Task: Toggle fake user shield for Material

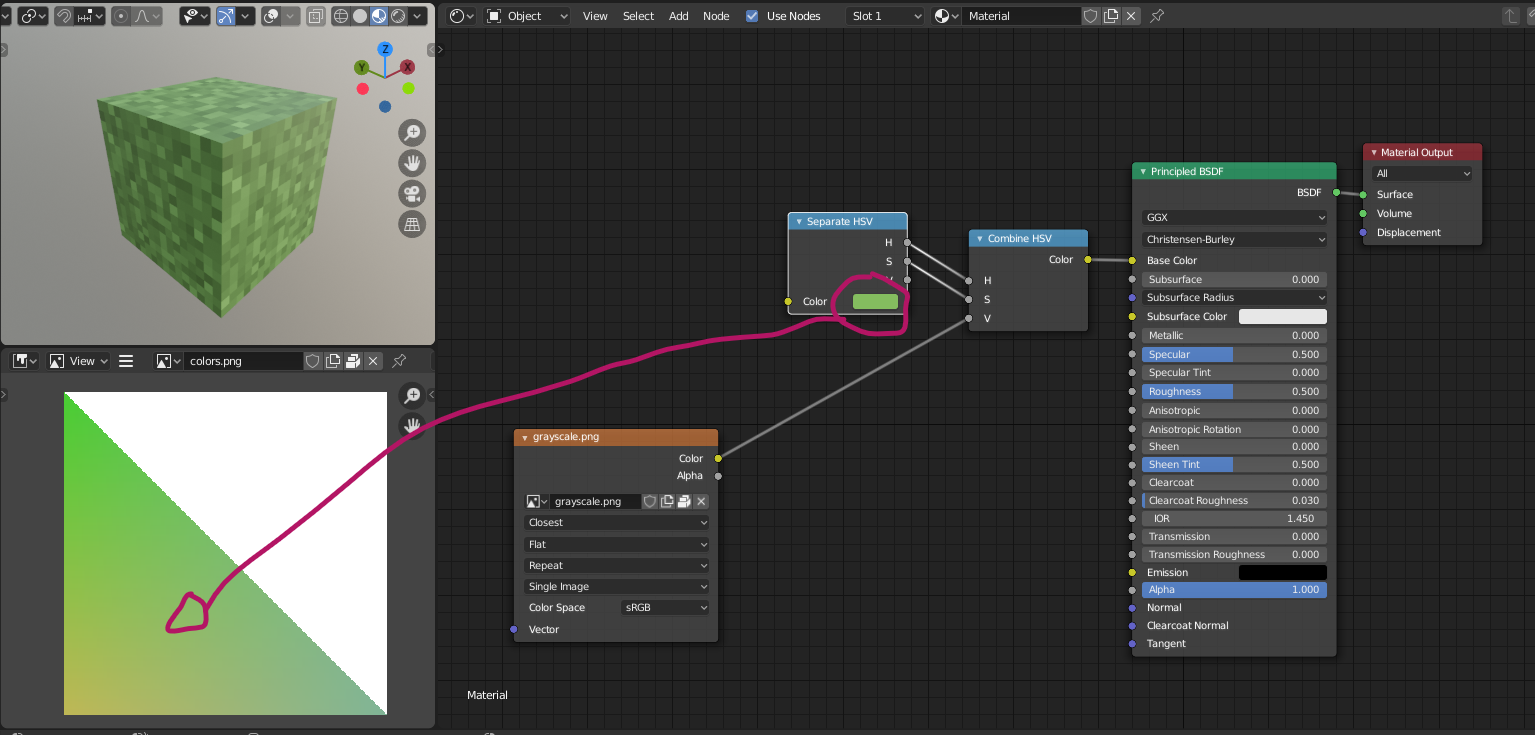Action: [x=1091, y=16]
